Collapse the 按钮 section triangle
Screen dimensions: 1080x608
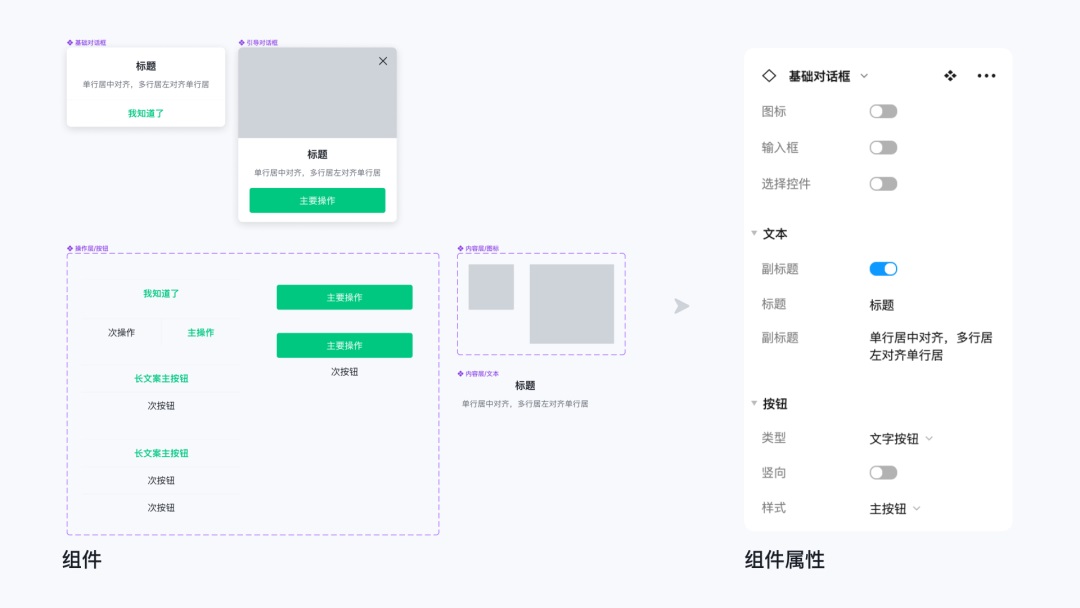point(754,403)
